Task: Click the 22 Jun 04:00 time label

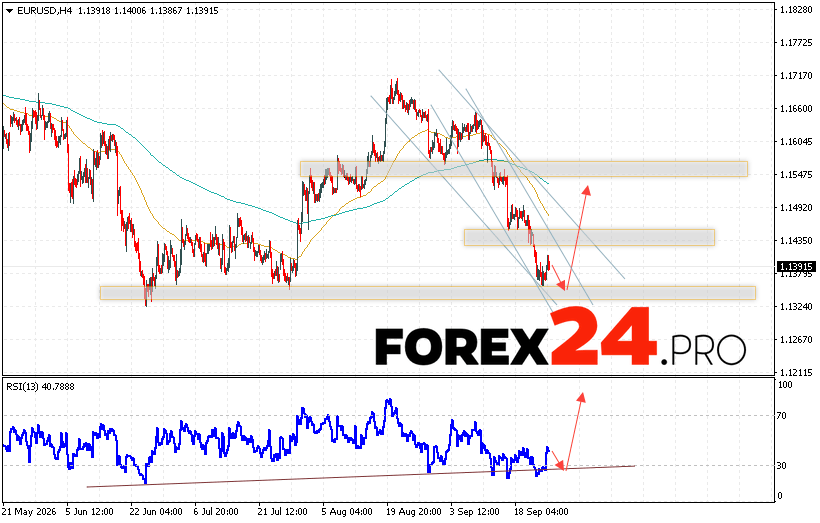Action: (156, 511)
